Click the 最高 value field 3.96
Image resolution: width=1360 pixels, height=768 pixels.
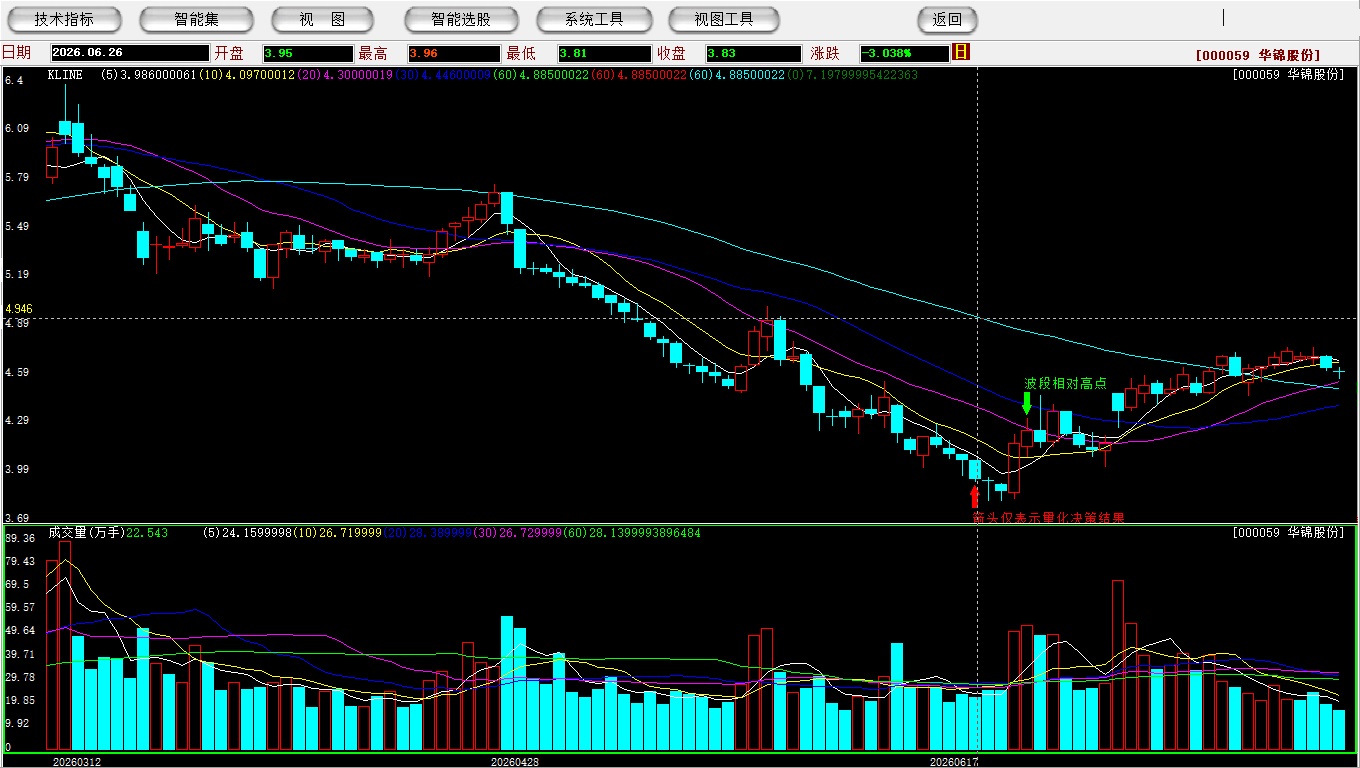[453, 54]
